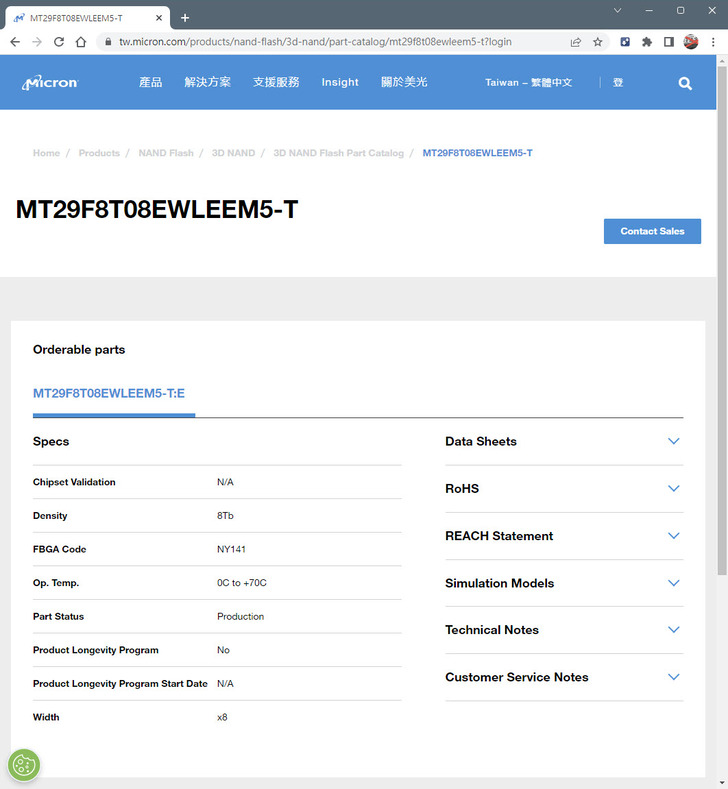Open tab search chevron in title bar
This screenshot has height=789, width=728.
pyautogui.click(x=617, y=10)
